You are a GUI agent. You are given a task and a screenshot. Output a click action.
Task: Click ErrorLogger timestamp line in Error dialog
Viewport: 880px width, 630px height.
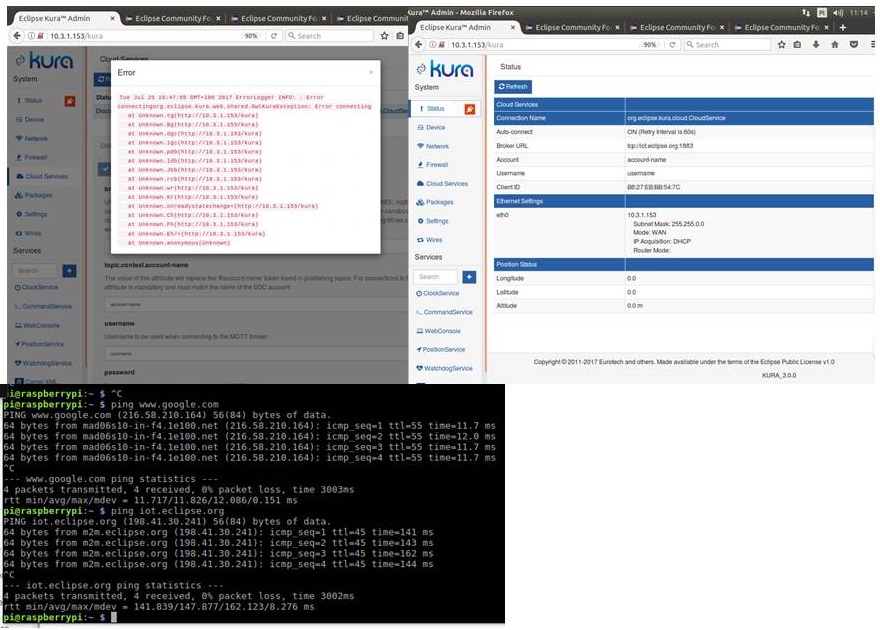[x=222, y=97]
